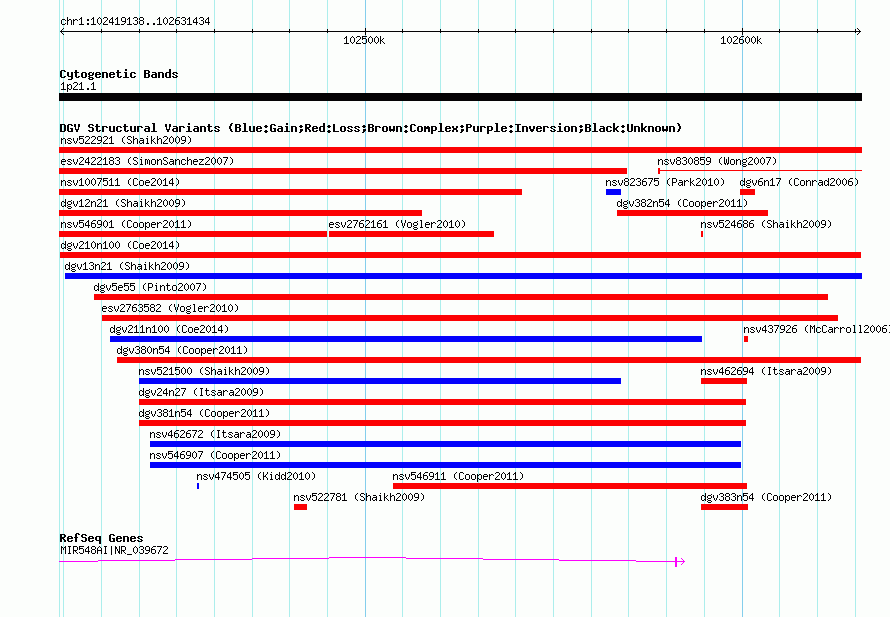This screenshot has height=617, width=890.
Task: Click the ruler's left arrow end
Action: click(x=62, y=32)
